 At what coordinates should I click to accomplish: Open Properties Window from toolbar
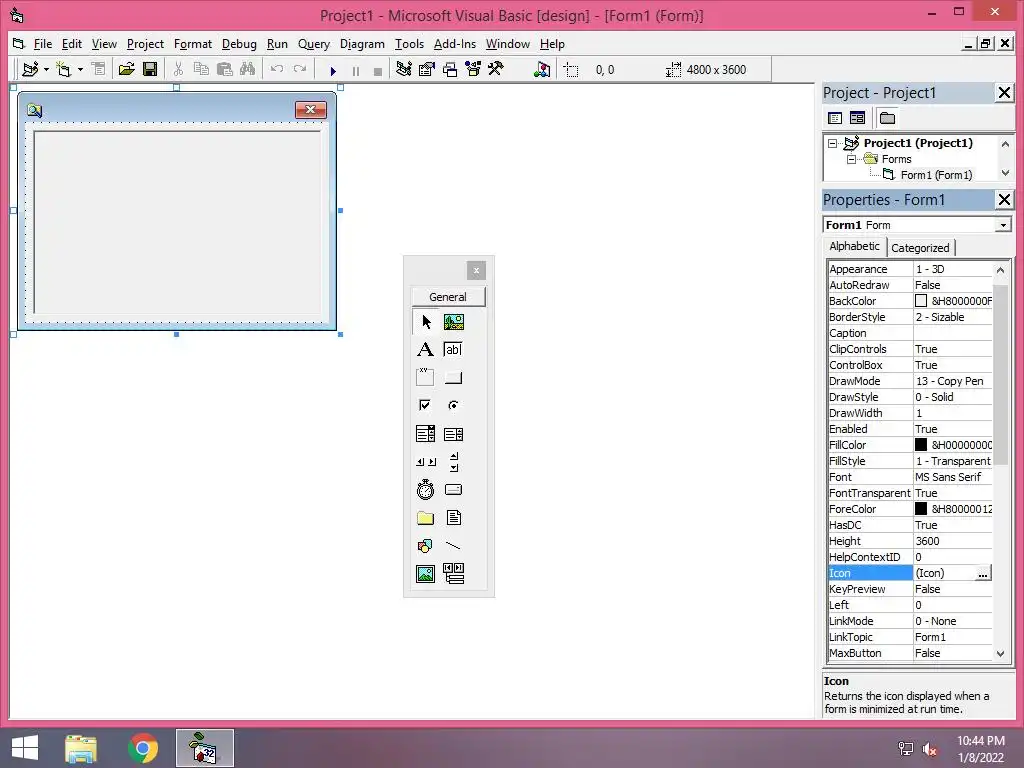click(427, 69)
